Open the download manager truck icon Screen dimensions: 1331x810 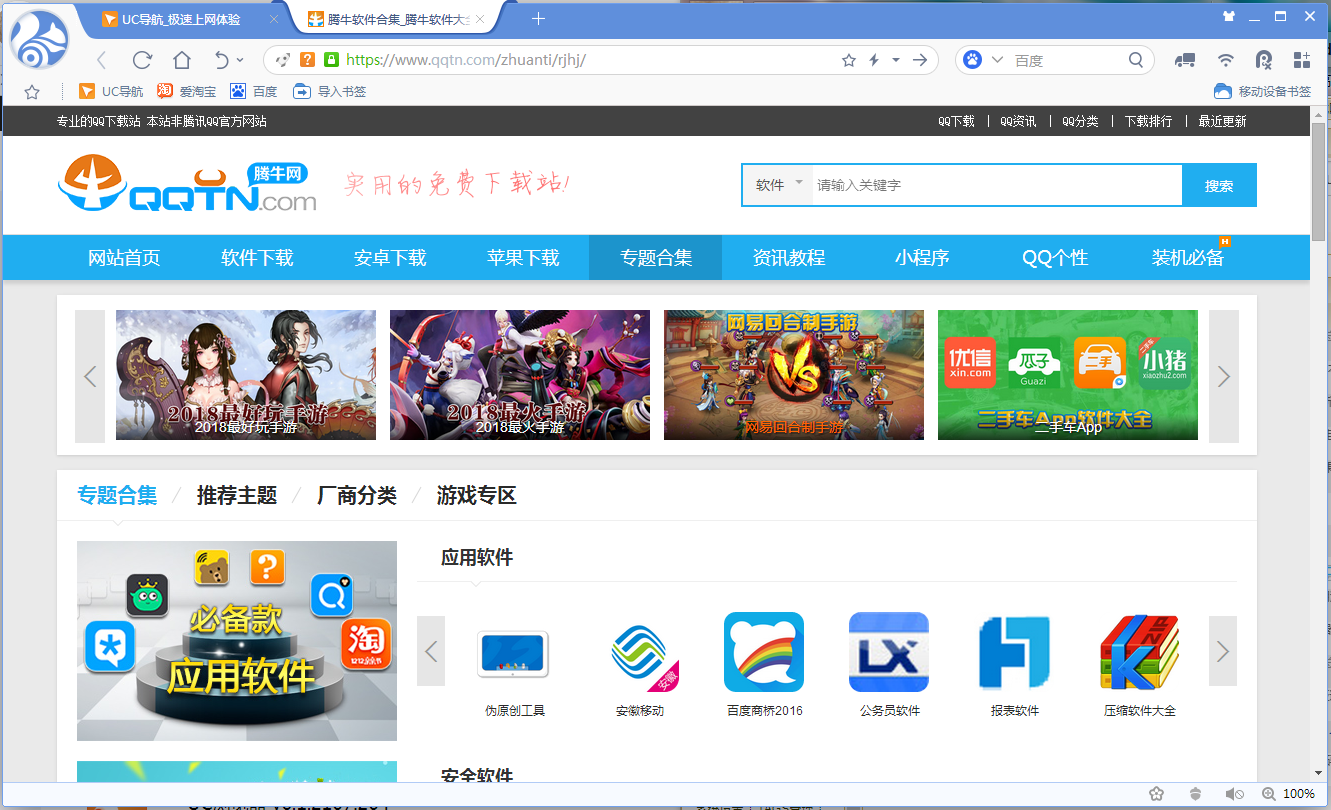pyautogui.click(x=1185, y=60)
